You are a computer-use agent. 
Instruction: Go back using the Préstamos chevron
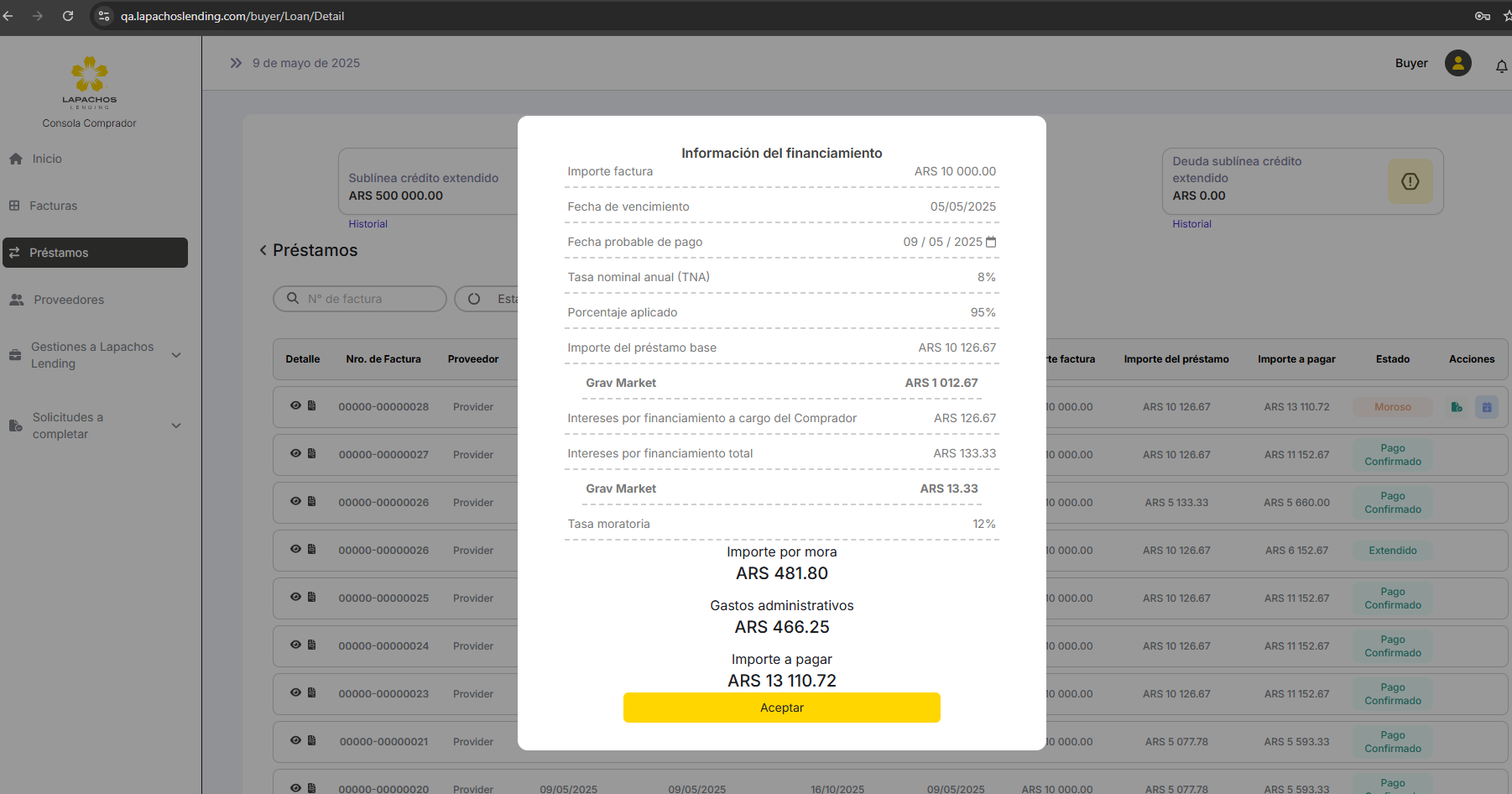point(263,250)
